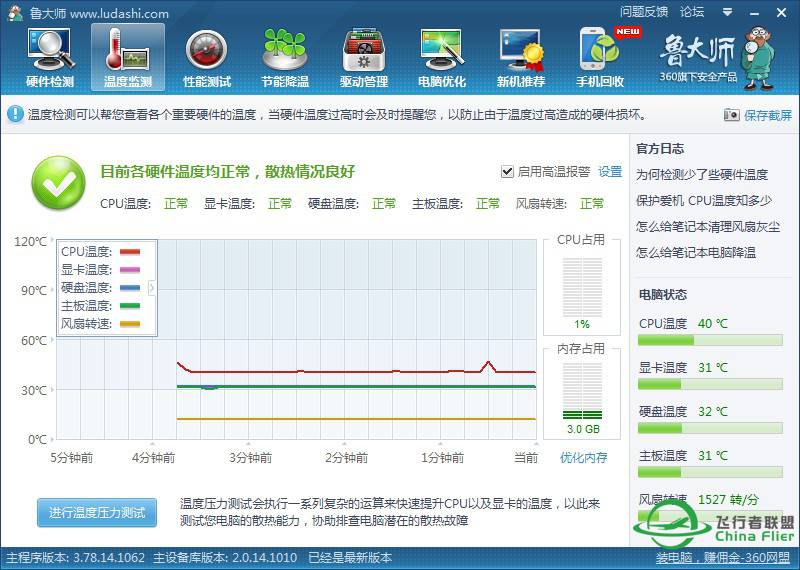Open the 电脑优化 monitor icon
Screen dimensions: 800x570
coord(442,57)
